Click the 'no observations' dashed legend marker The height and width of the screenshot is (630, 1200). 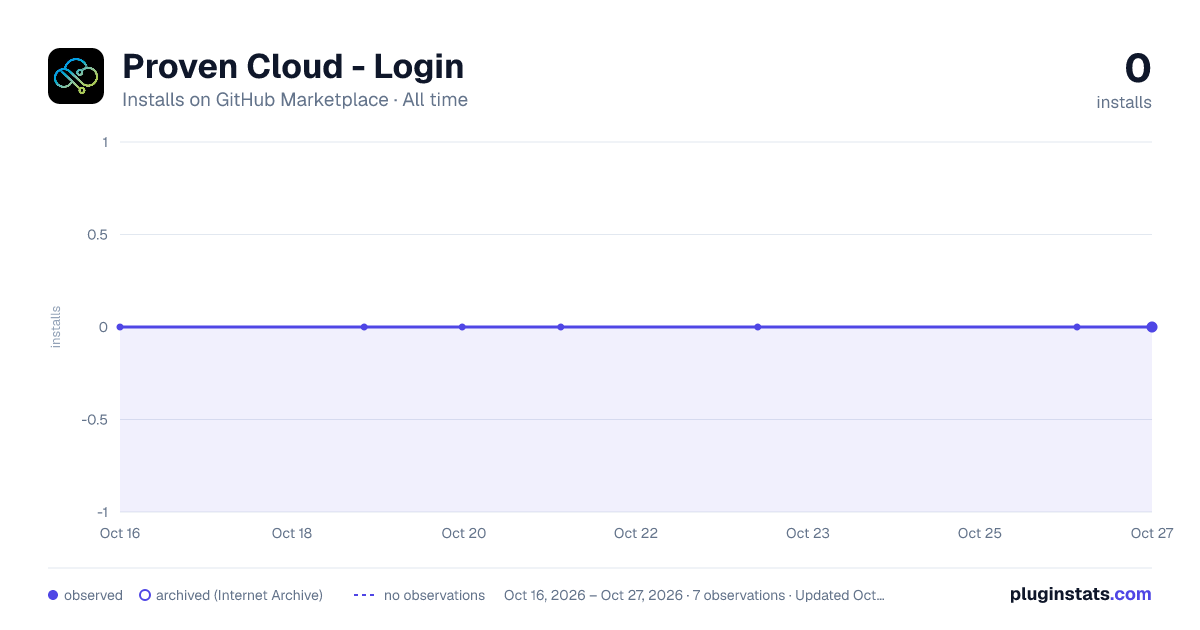point(364,595)
